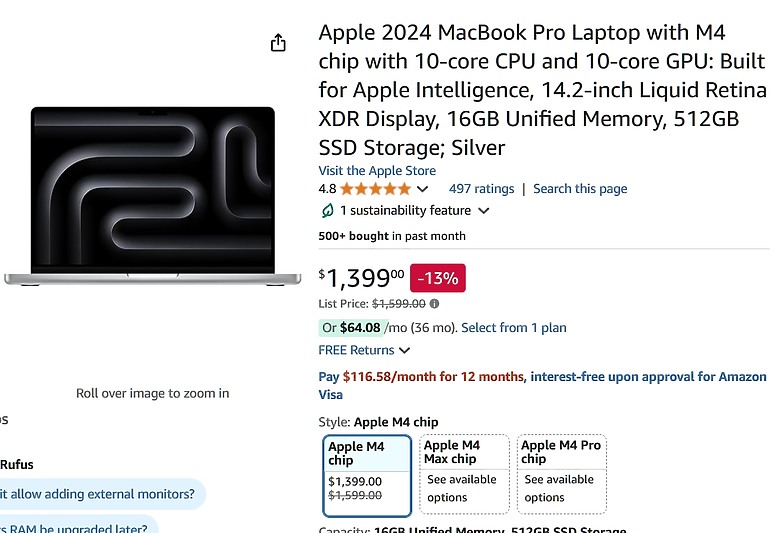Click the Search this page link
The height and width of the screenshot is (533, 780).
(x=580, y=189)
